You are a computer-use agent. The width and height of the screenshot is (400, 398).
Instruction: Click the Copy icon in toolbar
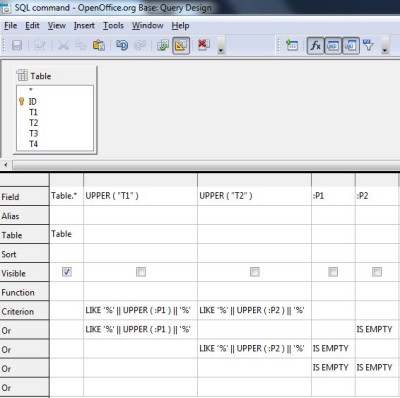coord(81,45)
